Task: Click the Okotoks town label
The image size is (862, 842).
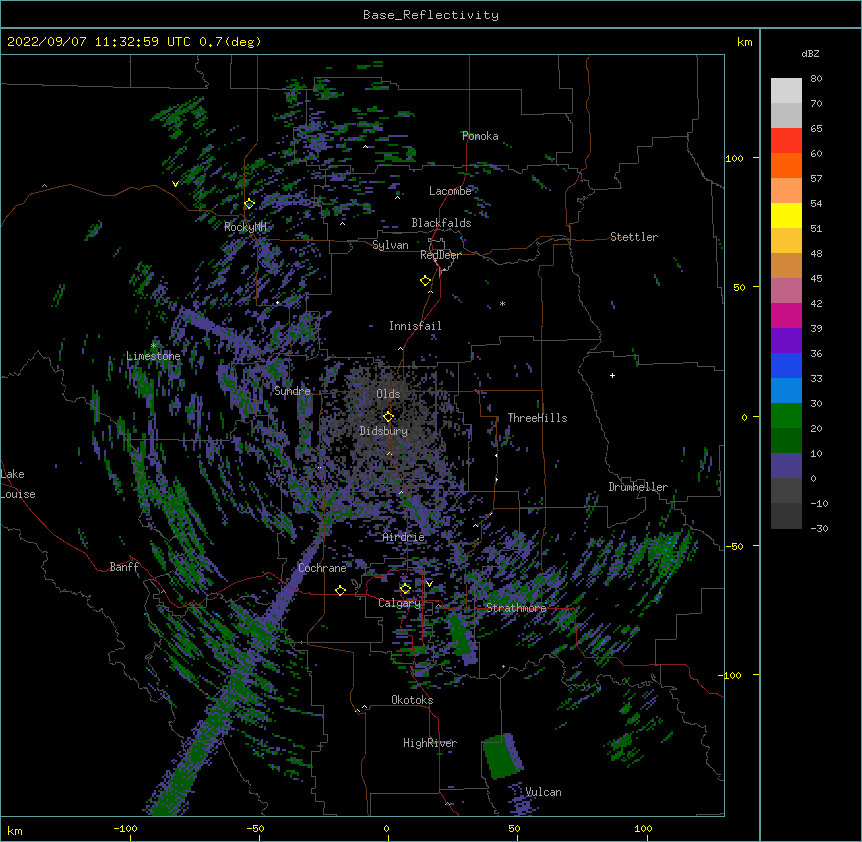Action: [412, 701]
